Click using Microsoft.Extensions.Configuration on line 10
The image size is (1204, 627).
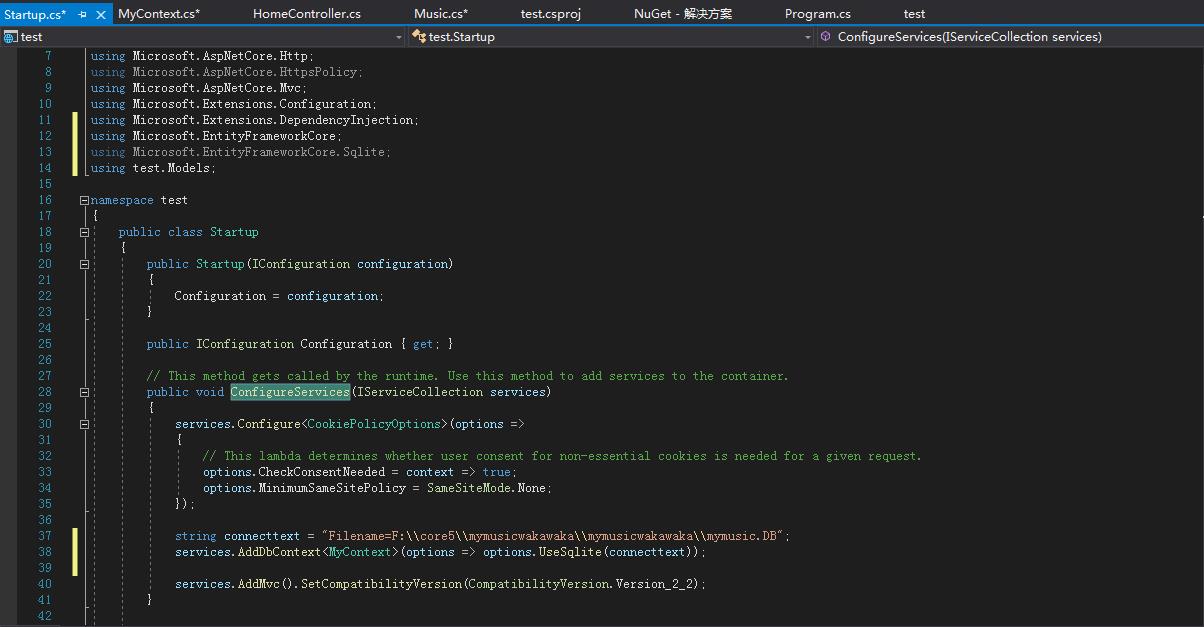click(x=233, y=104)
